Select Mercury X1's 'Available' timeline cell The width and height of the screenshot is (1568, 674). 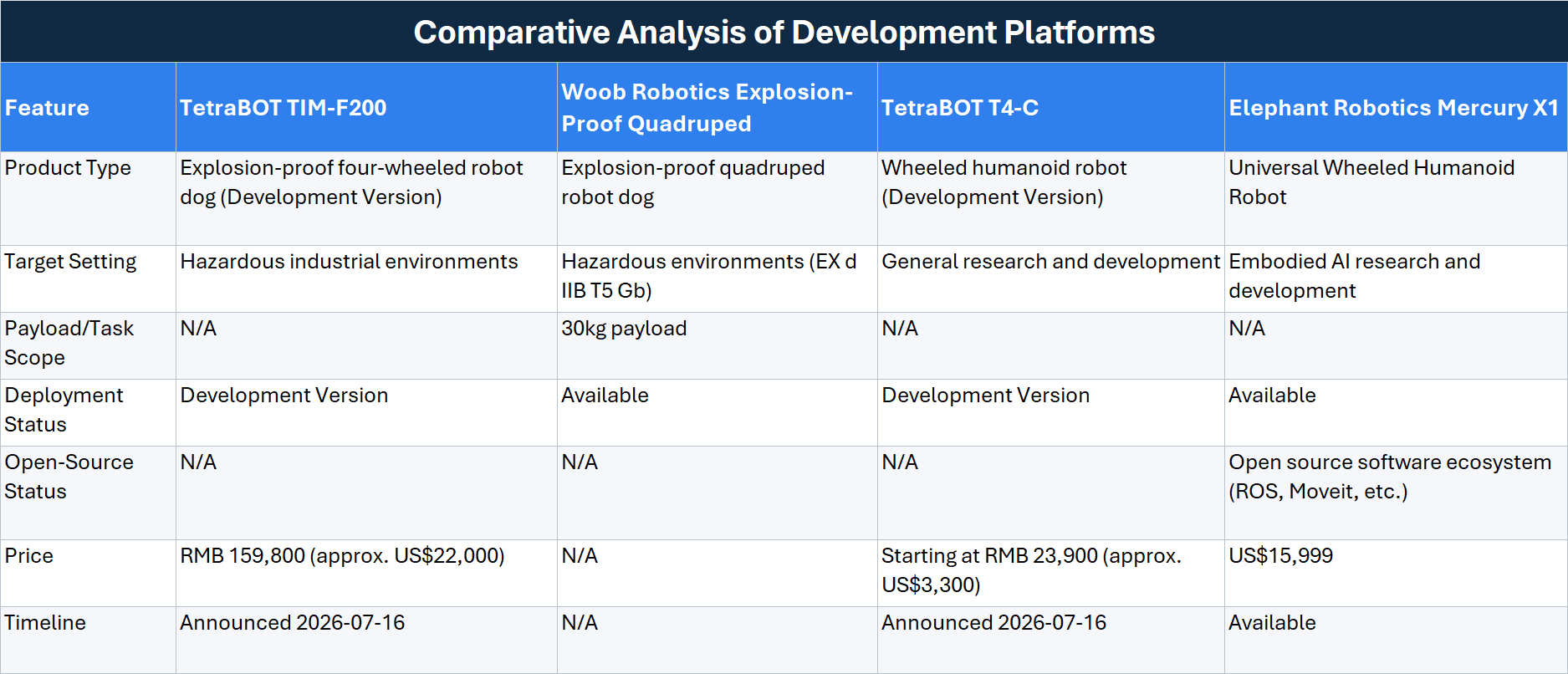coord(1396,640)
